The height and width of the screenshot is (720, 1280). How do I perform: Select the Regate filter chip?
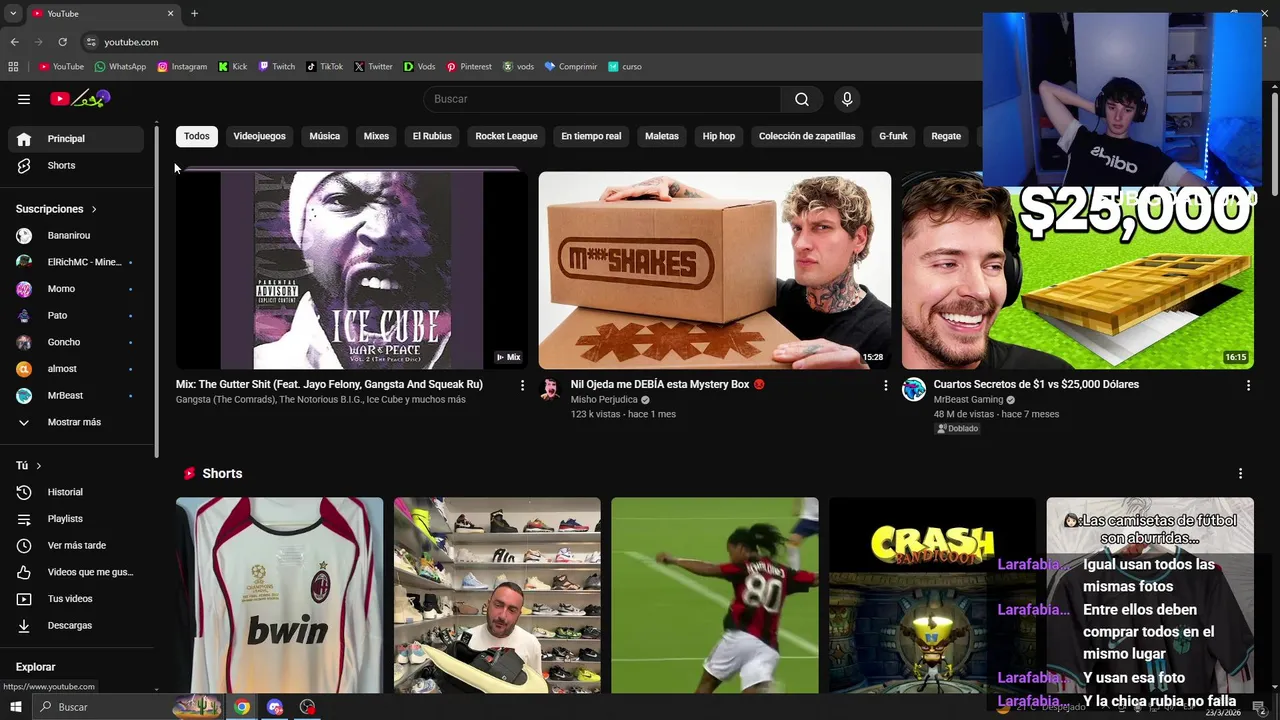point(946,136)
